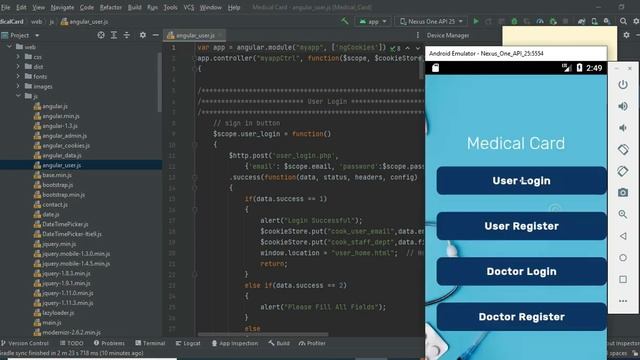Open emulator extended controls three dots

[x=623, y=301]
